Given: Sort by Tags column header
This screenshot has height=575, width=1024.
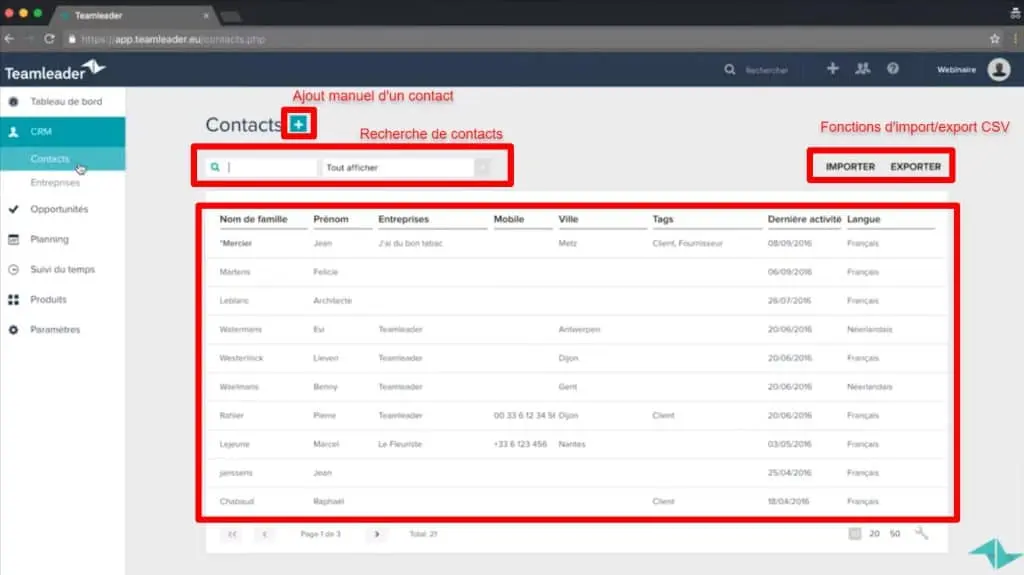Looking at the screenshot, I should pyautogui.click(x=662, y=219).
